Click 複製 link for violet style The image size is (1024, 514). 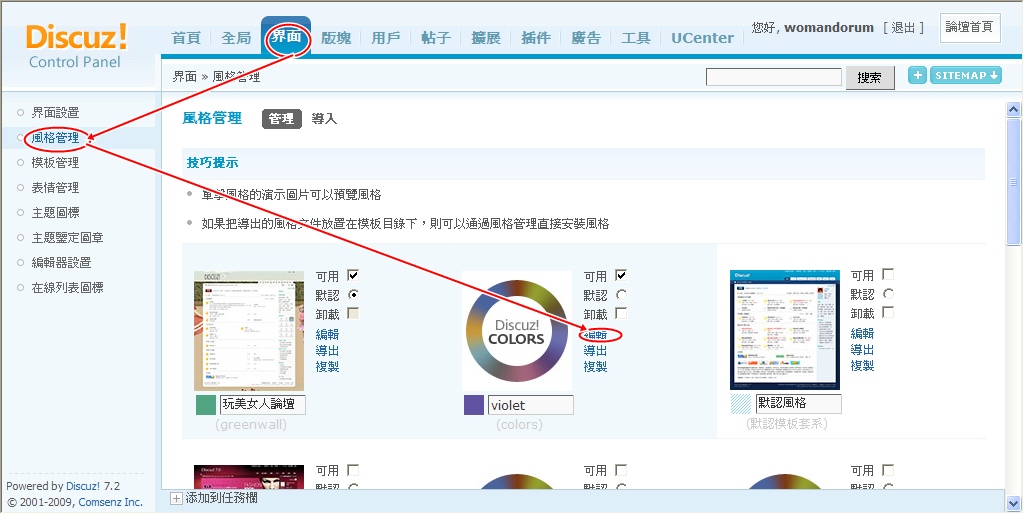(x=595, y=366)
